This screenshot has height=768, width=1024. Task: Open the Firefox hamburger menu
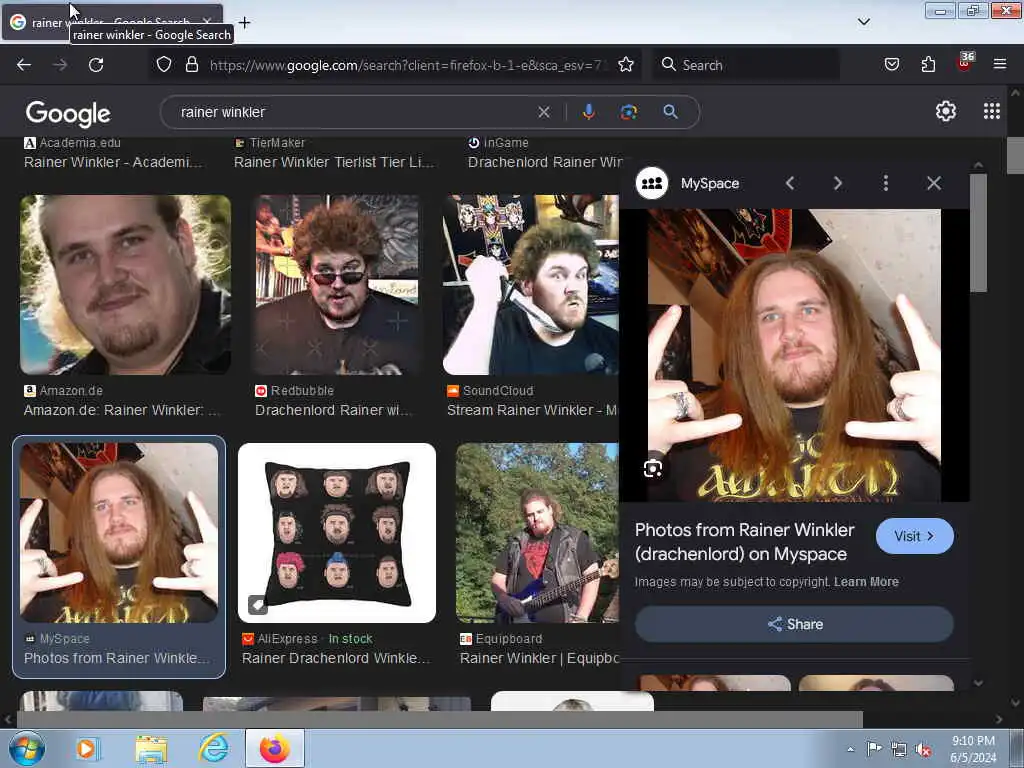point(1000,64)
